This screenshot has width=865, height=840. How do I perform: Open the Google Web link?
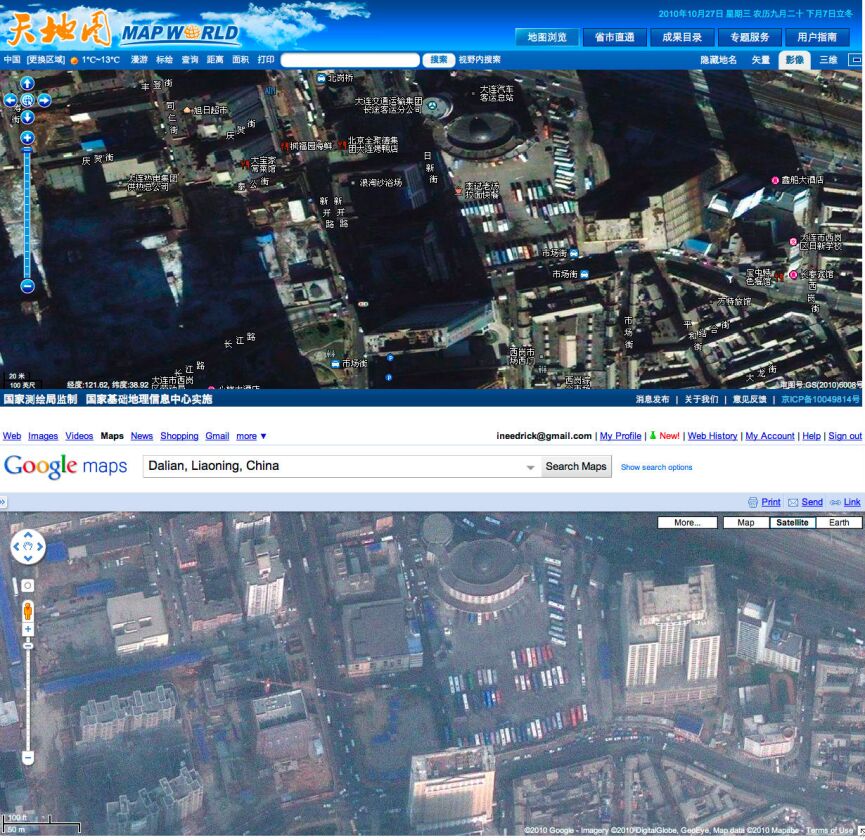click(12, 436)
